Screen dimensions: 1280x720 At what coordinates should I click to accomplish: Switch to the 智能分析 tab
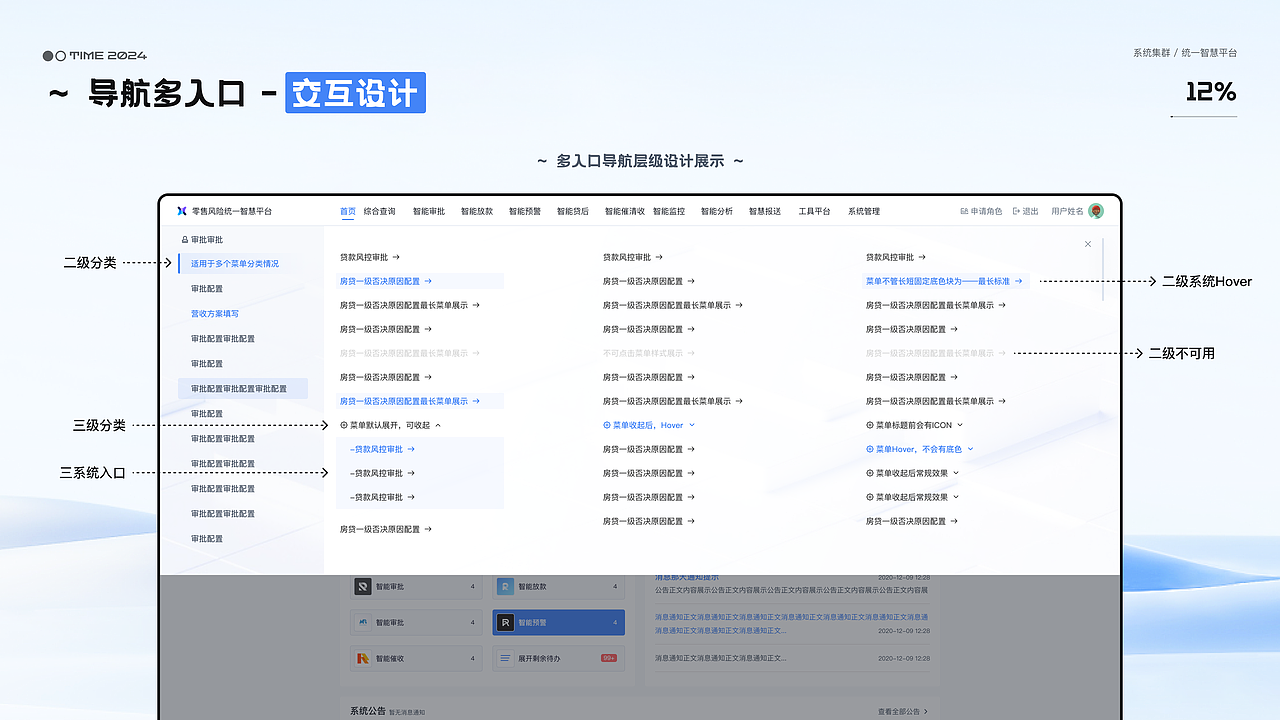click(717, 211)
